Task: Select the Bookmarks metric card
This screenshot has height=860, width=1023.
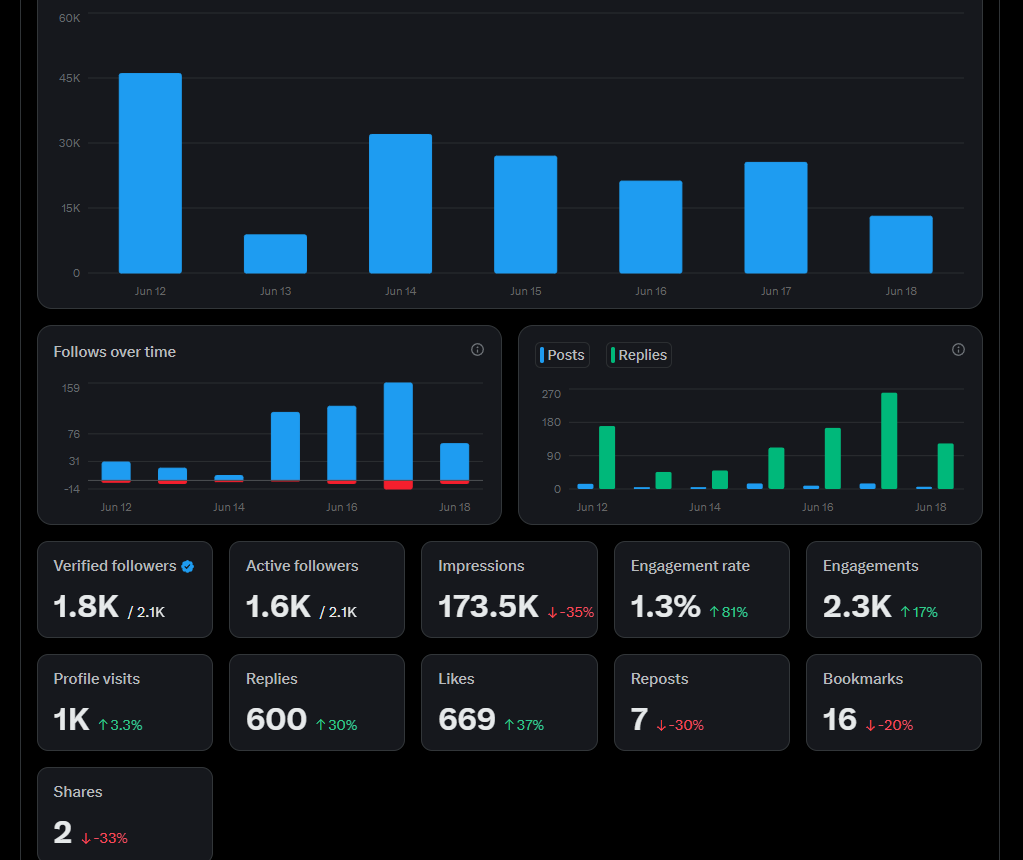Action: pyautogui.click(x=894, y=703)
